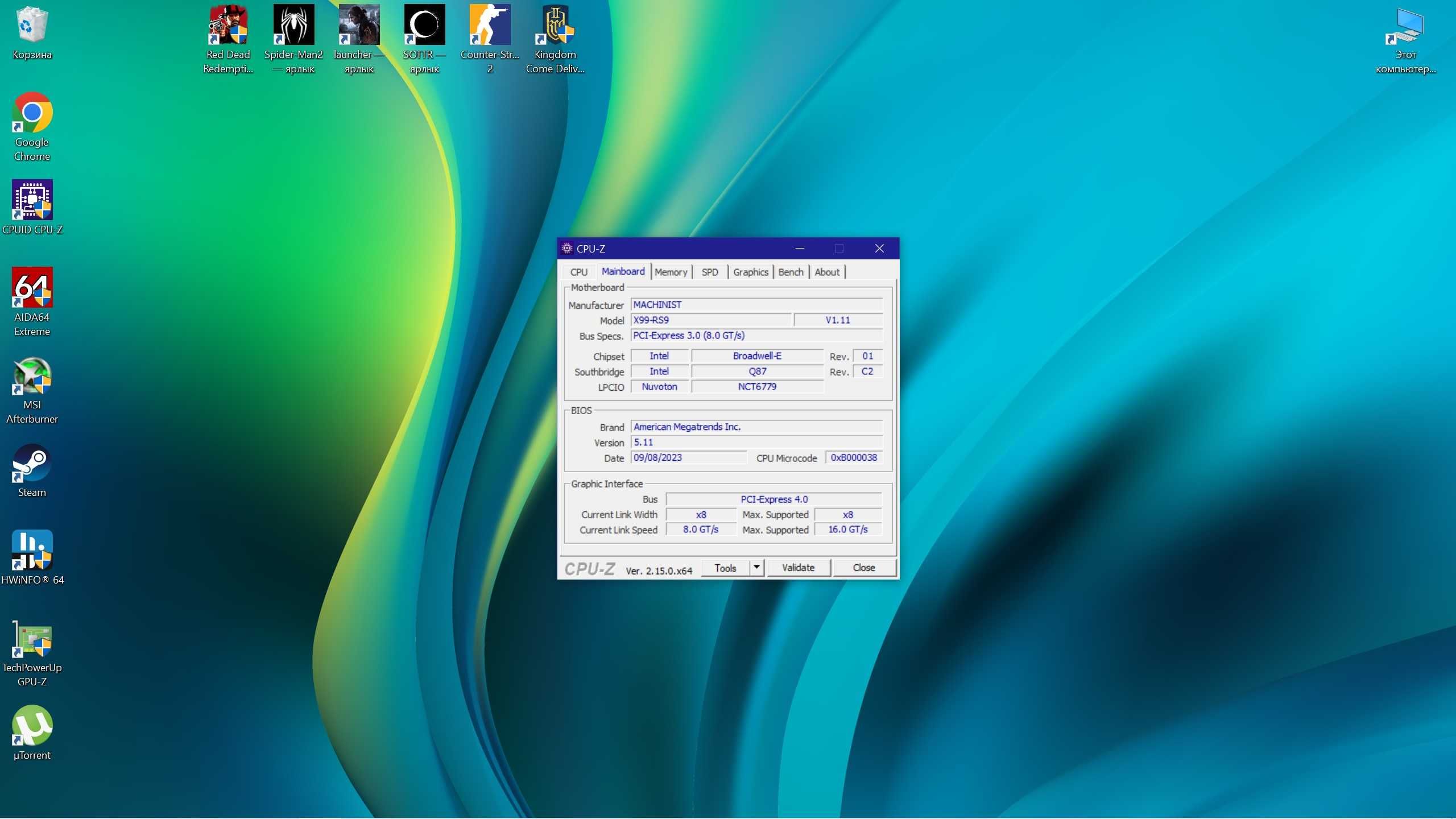
Task: Close CPU-Z via title bar X
Action: (879, 248)
